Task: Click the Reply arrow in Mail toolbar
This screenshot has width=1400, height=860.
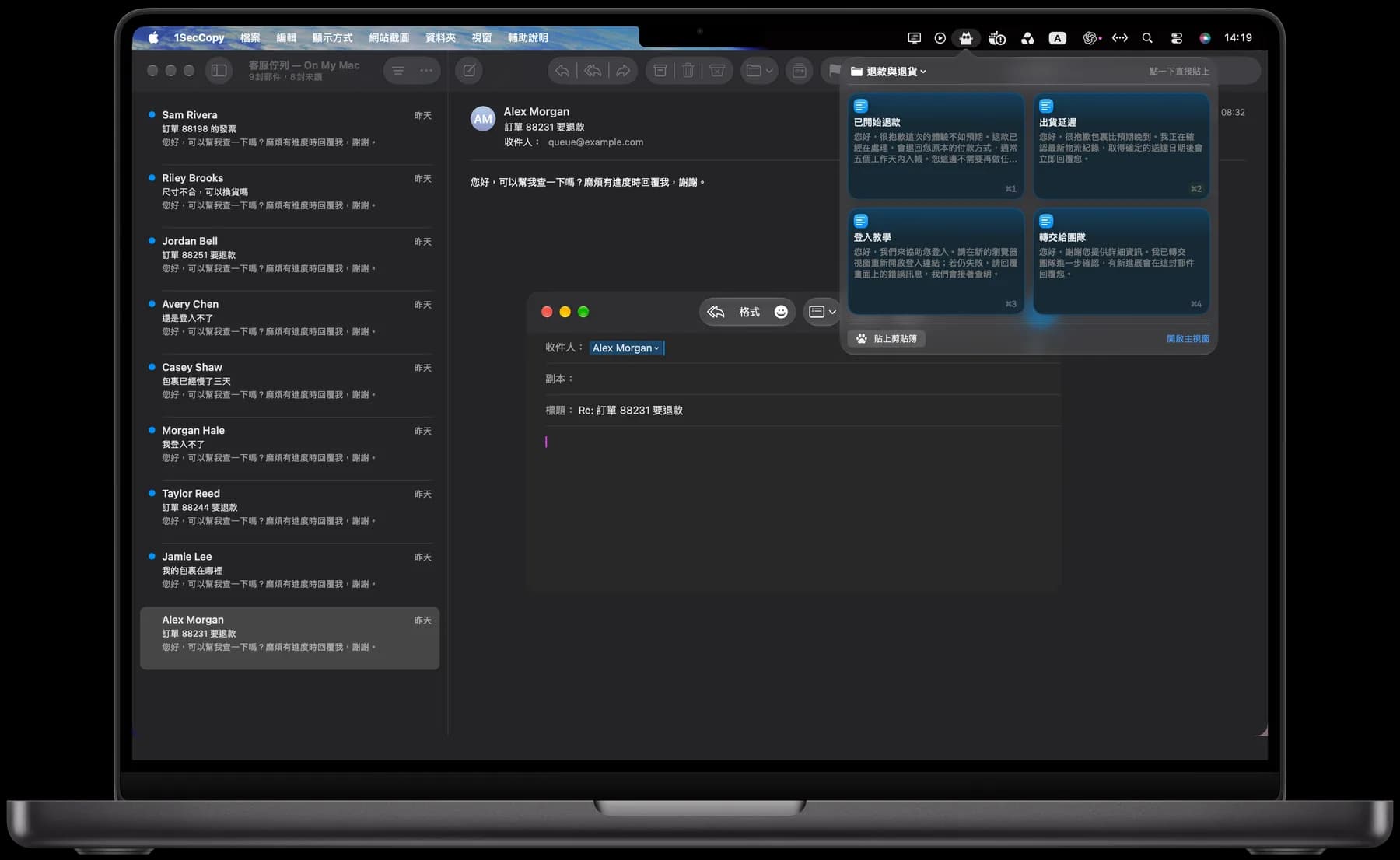Action: pos(562,71)
